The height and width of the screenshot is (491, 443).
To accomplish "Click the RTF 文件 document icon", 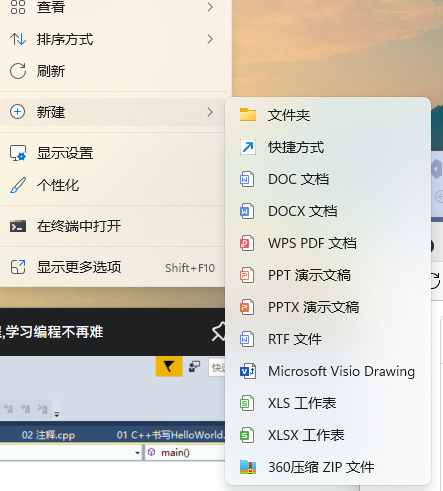I will click(x=247, y=339).
